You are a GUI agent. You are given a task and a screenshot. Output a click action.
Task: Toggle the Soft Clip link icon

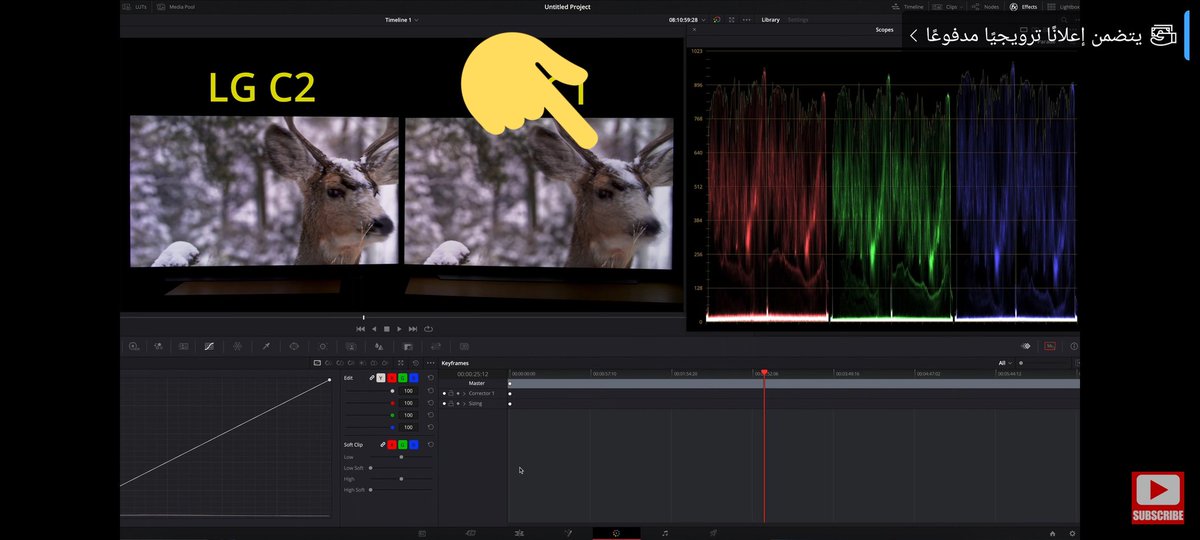point(383,444)
